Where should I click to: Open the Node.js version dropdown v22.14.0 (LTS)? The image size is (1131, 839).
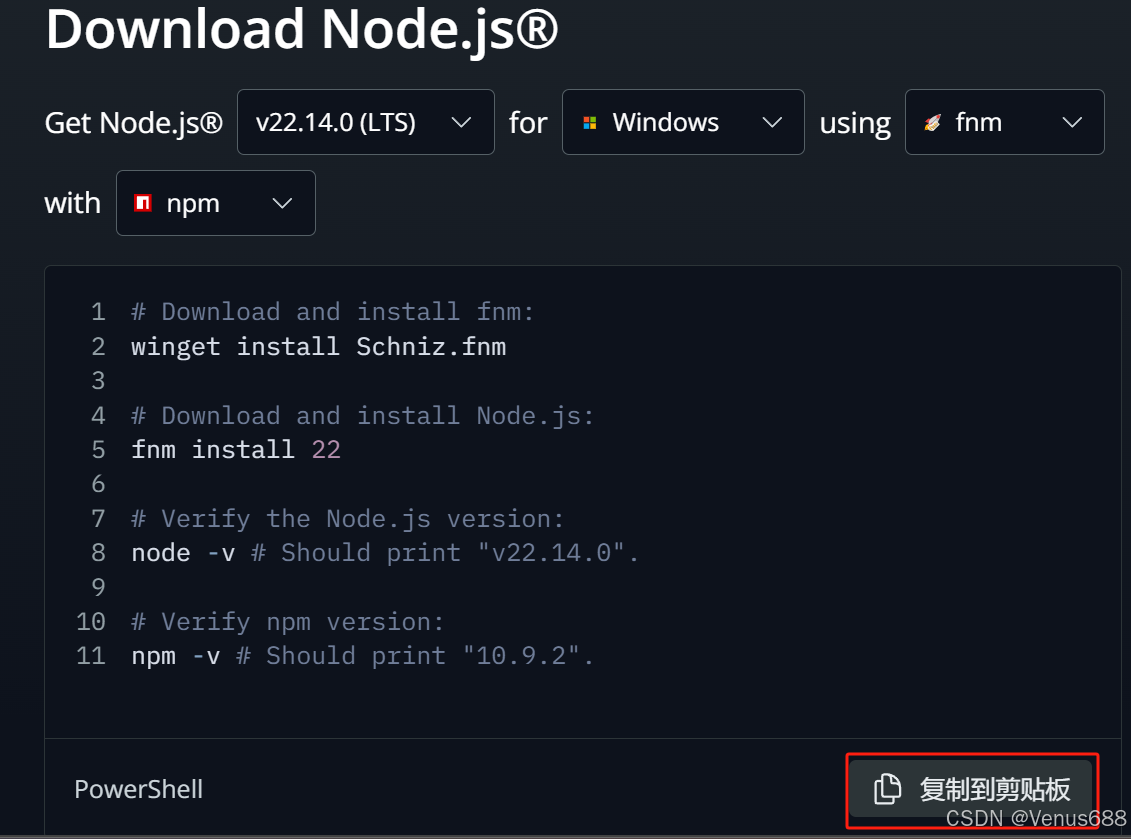click(366, 122)
